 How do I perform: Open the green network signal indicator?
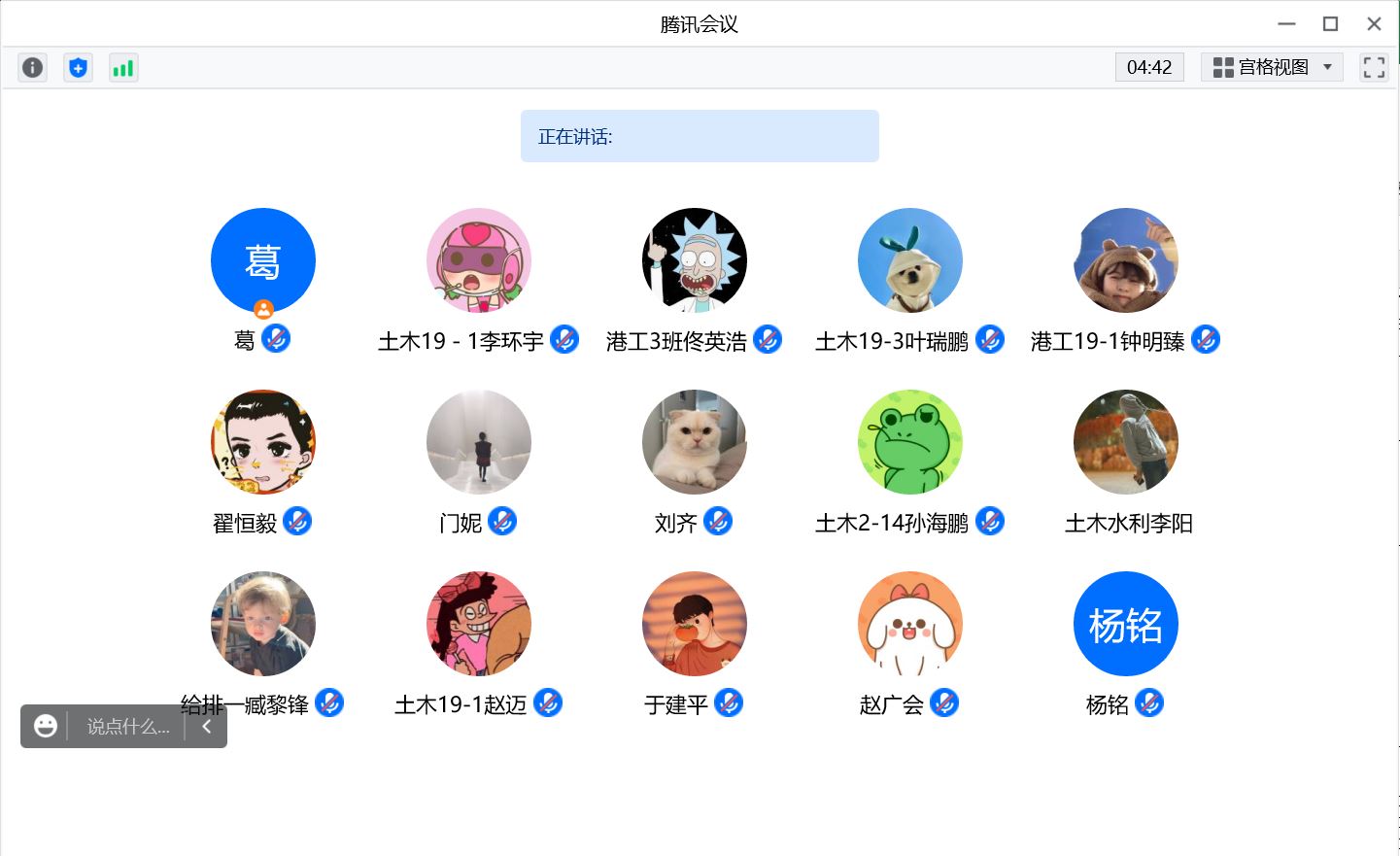point(123,67)
